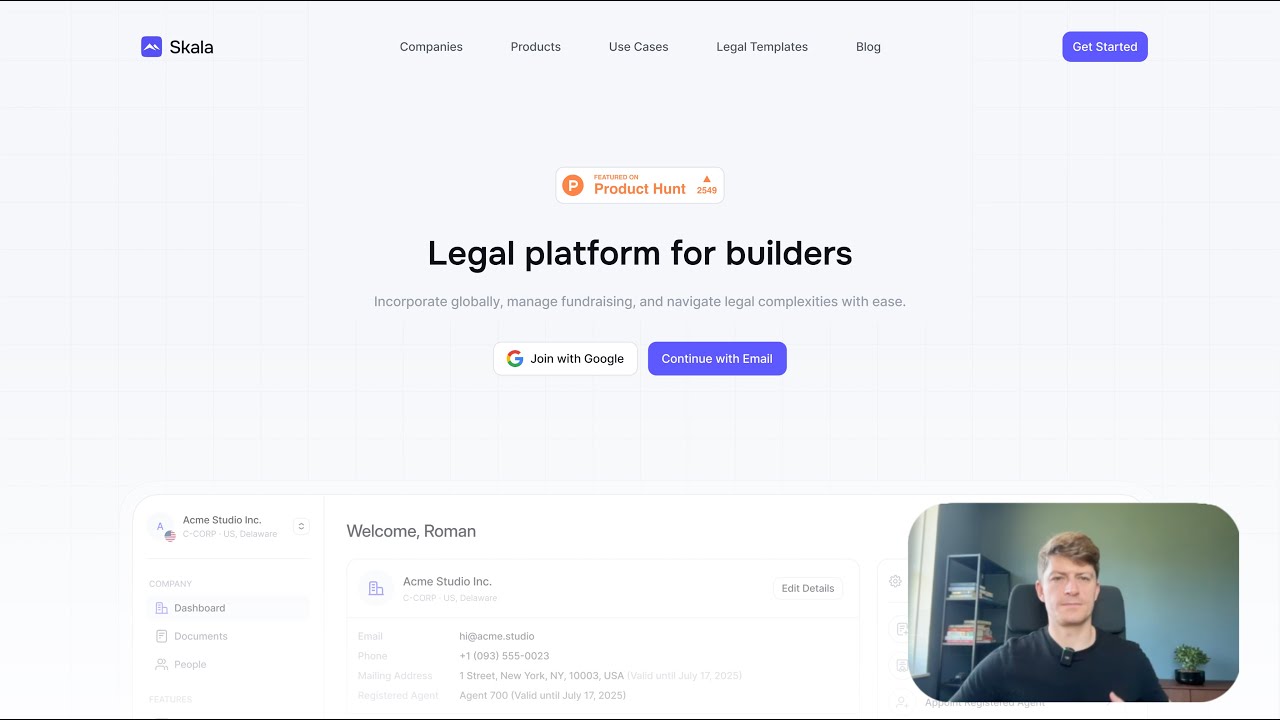
Task: Click the Acme Studio avatar with US flag
Action: pyautogui.click(x=162, y=528)
